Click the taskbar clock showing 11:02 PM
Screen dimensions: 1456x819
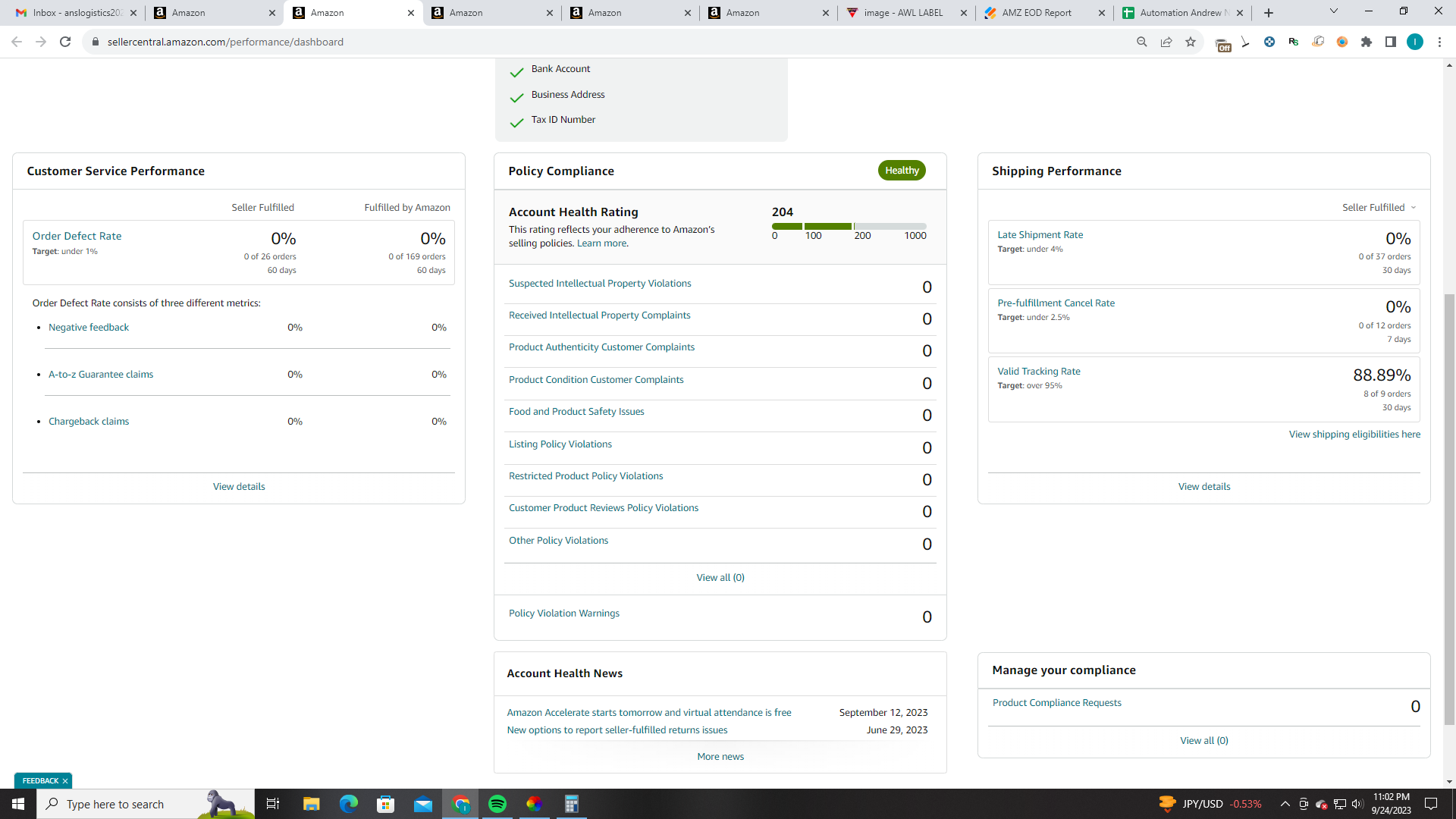click(1391, 804)
